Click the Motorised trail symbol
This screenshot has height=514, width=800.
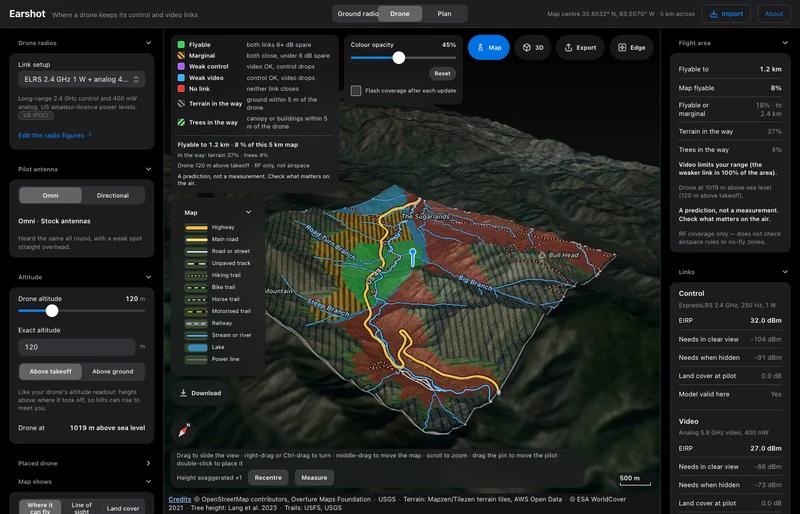coord(196,311)
